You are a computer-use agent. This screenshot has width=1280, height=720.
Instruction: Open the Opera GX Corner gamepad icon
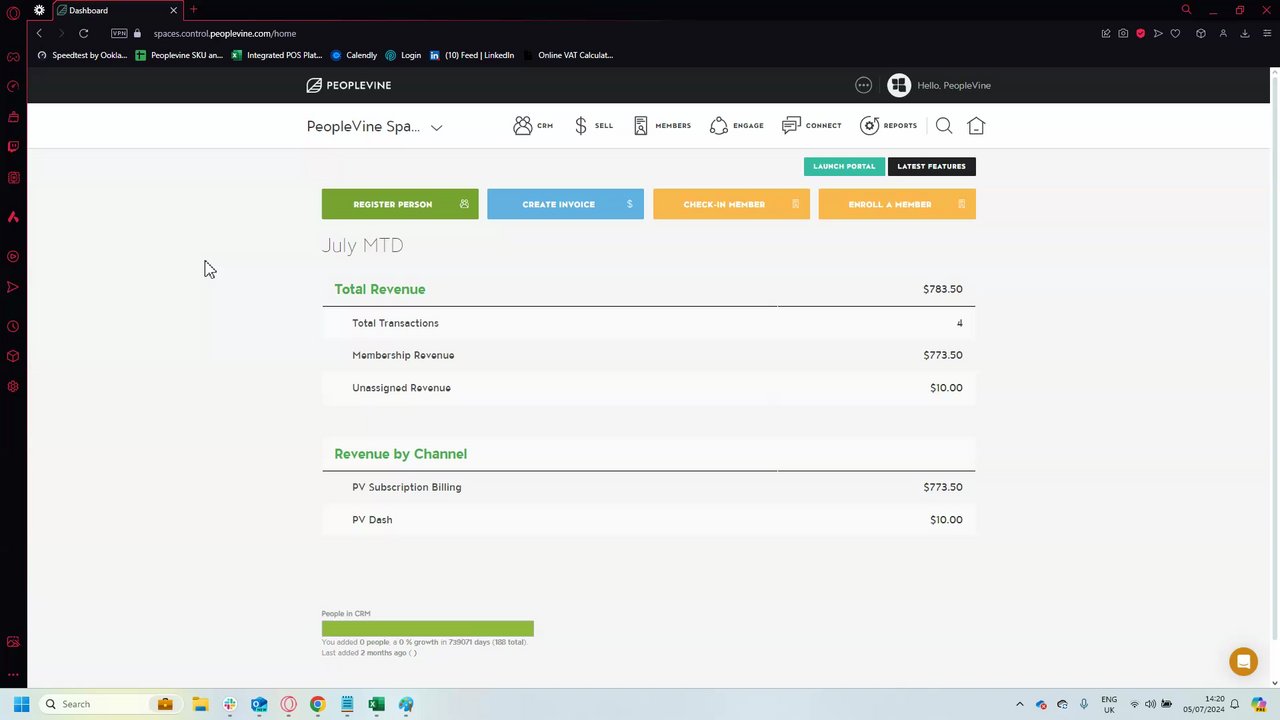(x=13, y=57)
